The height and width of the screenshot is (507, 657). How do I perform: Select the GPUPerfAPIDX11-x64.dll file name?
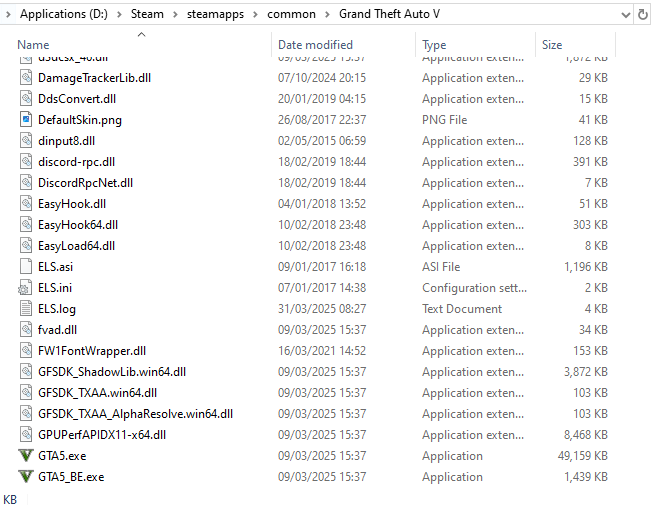point(102,435)
